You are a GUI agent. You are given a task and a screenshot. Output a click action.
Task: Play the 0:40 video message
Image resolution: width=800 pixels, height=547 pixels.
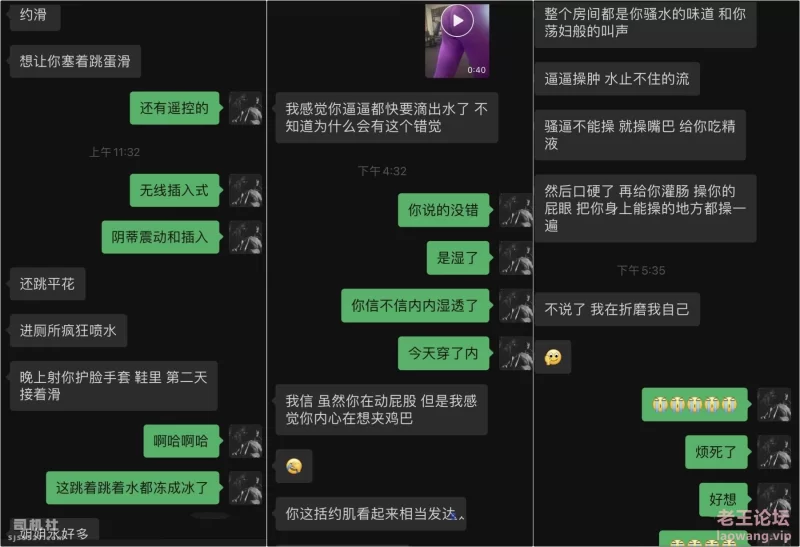pos(457,20)
